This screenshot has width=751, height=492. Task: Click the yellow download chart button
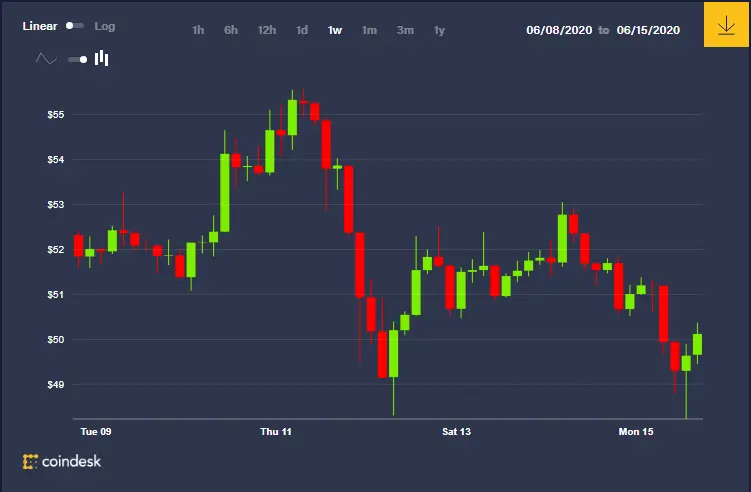(726, 24)
